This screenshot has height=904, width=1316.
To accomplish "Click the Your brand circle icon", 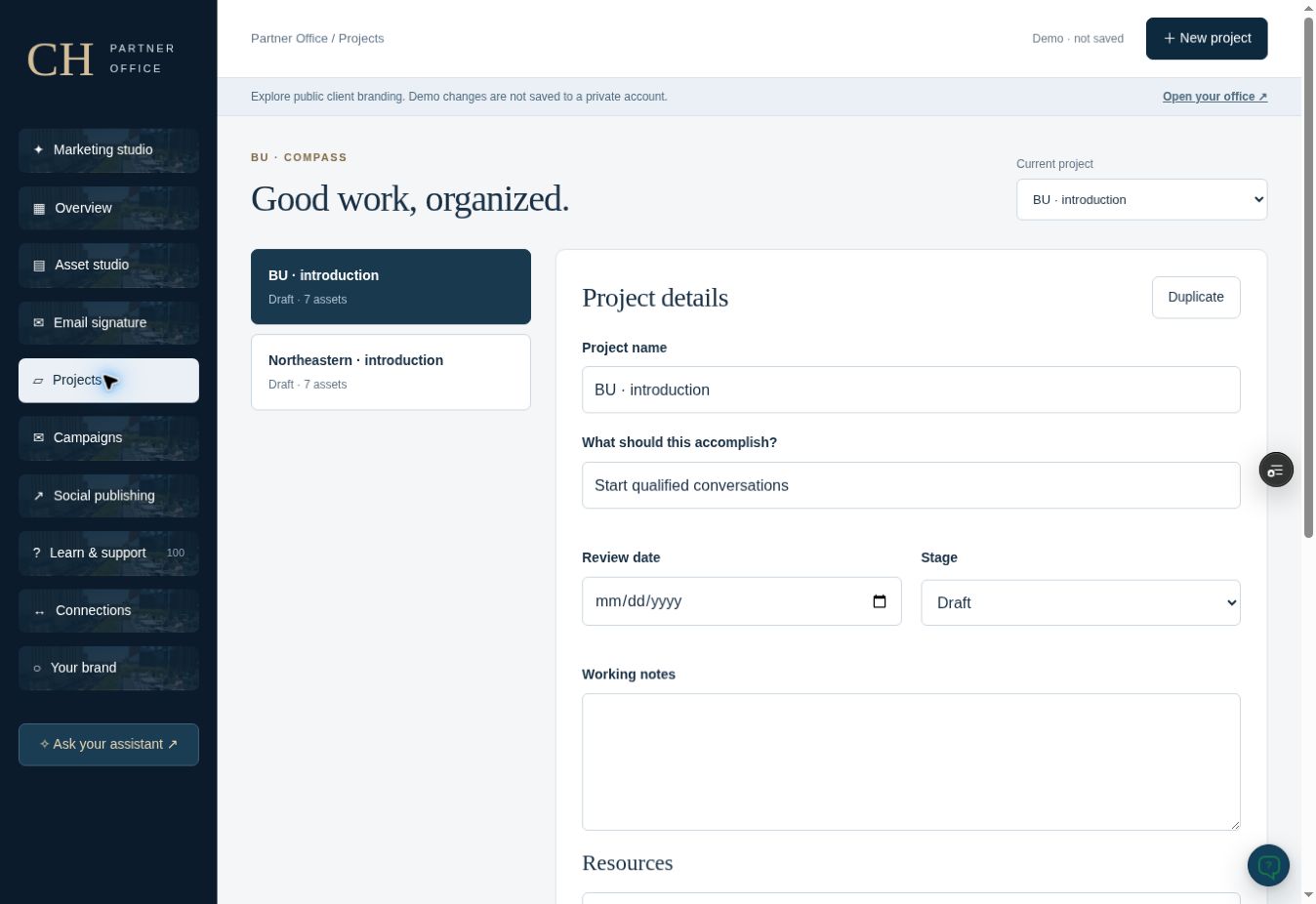I will click(37, 668).
